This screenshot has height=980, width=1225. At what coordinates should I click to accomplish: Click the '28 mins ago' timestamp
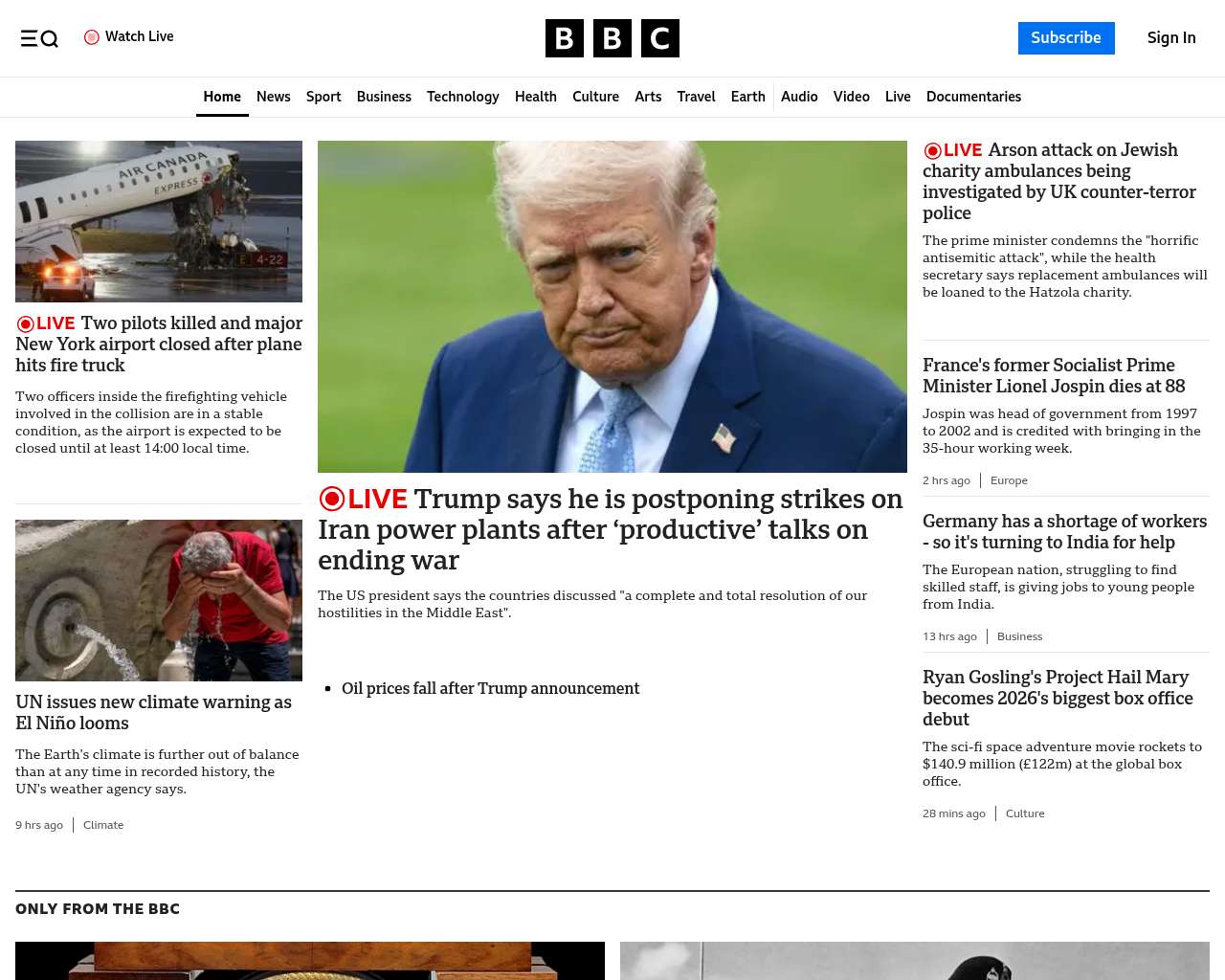click(x=954, y=813)
